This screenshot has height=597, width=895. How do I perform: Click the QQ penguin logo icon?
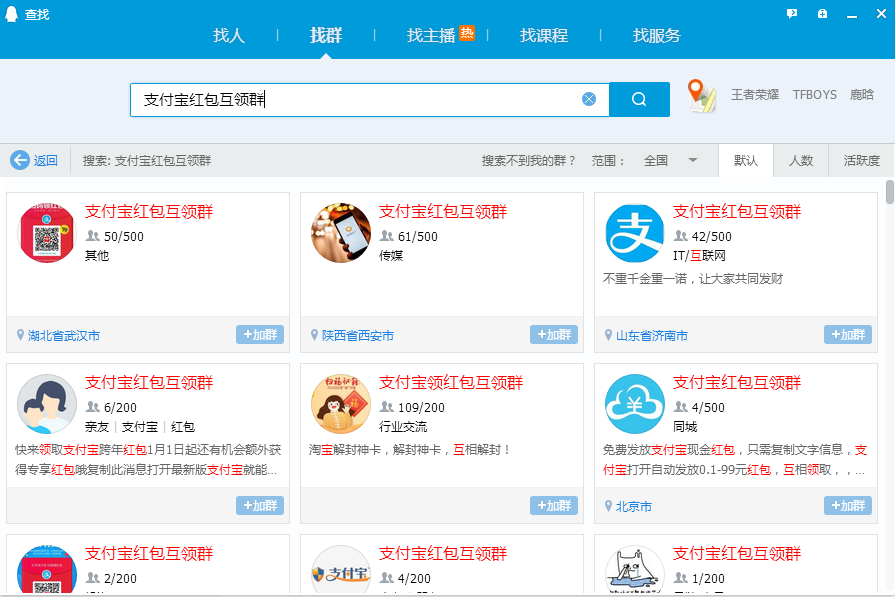point(11,14)
